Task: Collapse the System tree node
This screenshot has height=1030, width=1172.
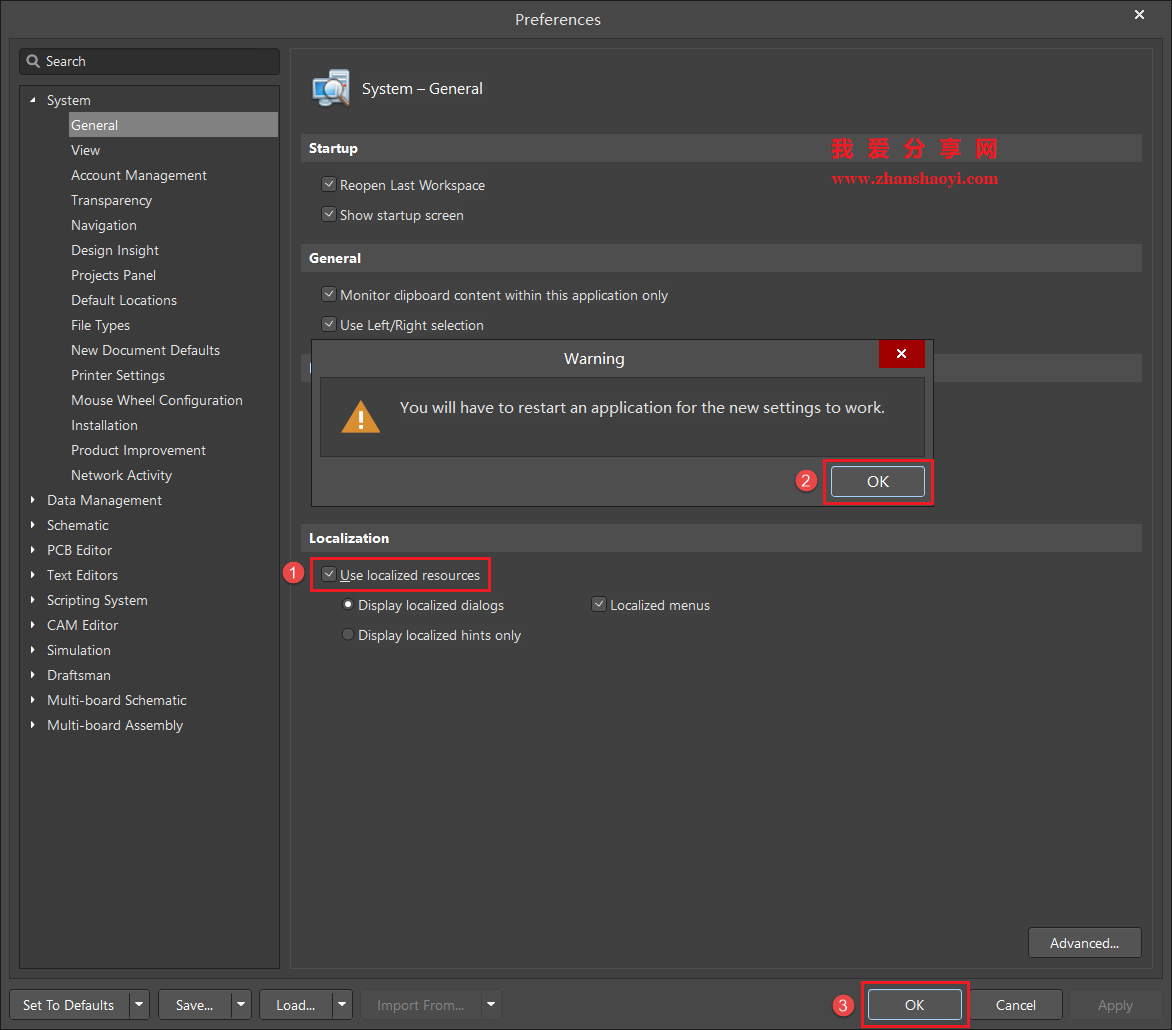Action: [33, 100]
